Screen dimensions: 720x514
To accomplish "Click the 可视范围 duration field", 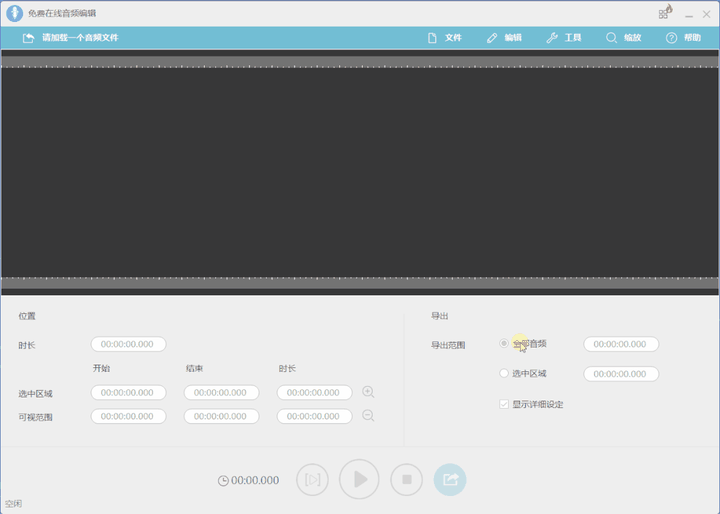I will pos(315,416).
